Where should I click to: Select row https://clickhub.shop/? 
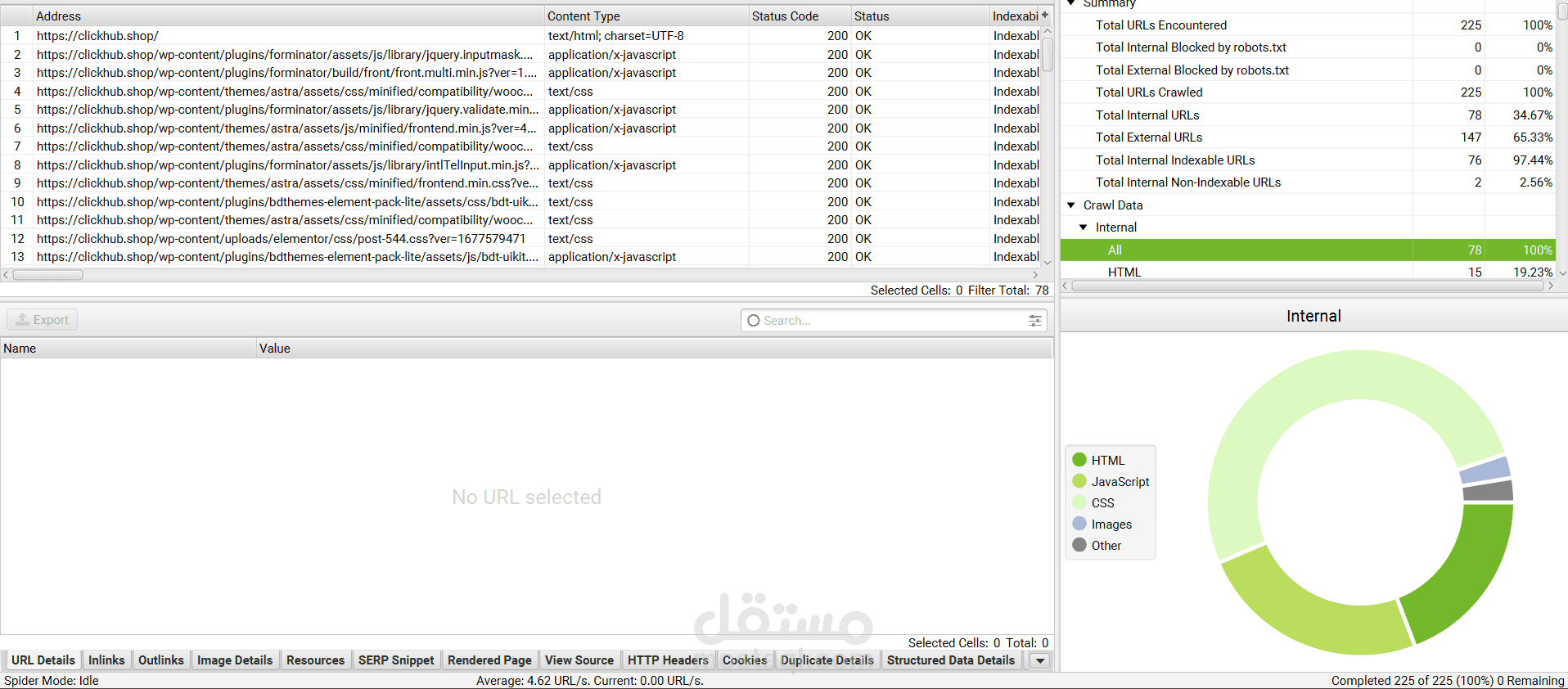coord(520,36)
